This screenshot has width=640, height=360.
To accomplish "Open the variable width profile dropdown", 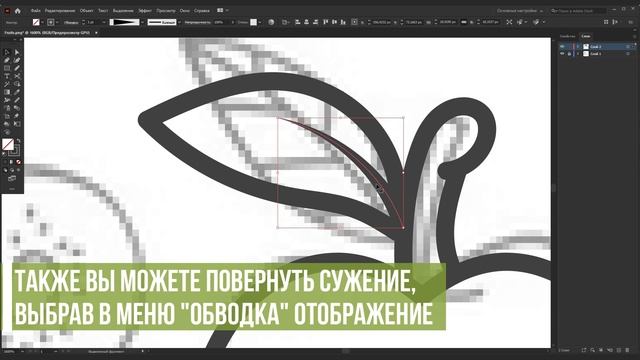I will [x=142, y=22].
